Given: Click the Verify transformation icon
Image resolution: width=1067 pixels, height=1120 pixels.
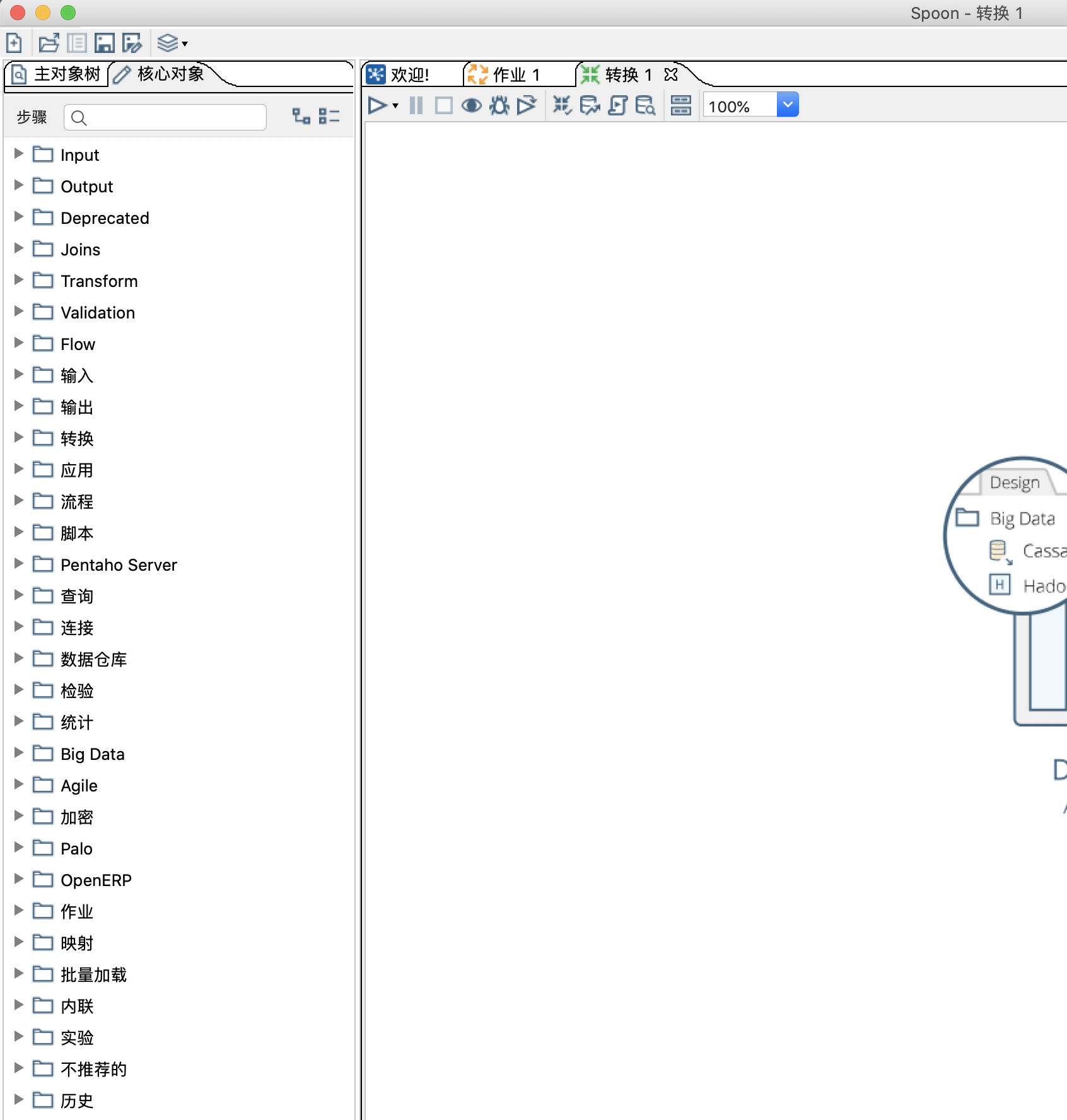Looking at the screenshot, I should tap(562, 105).
